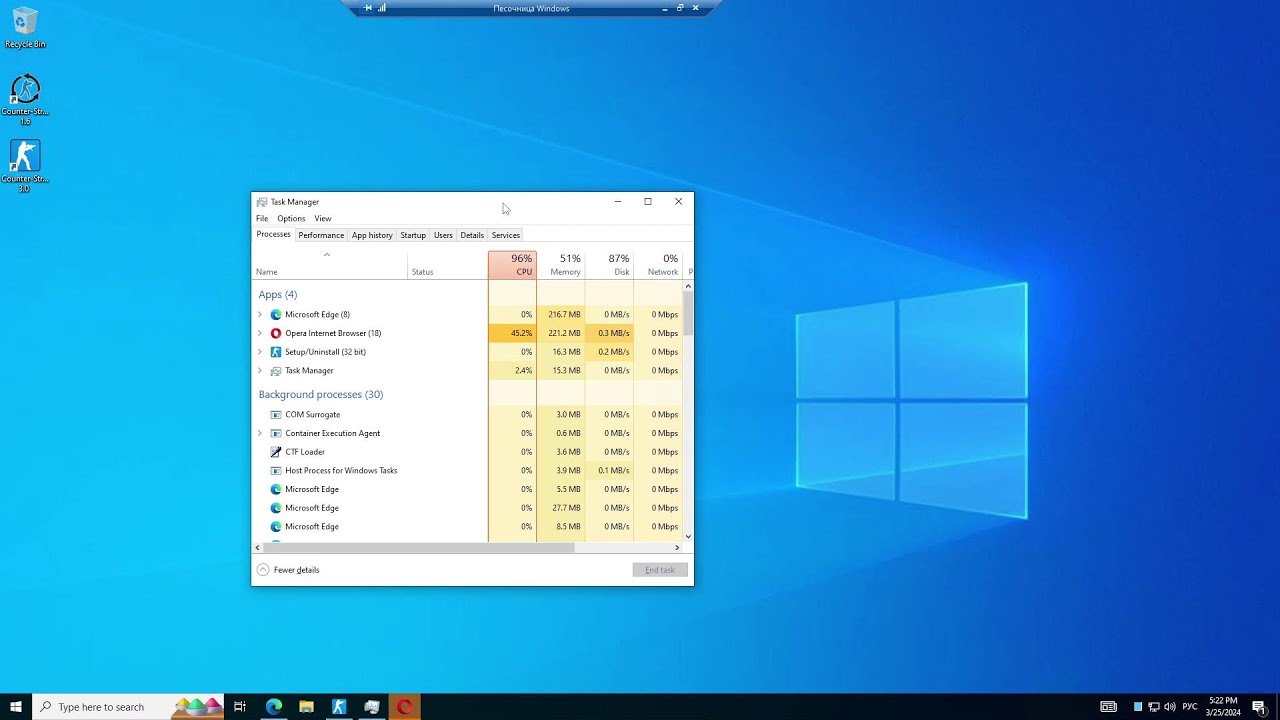The height and width of the screenshot is (720, 1280).
Task: Sort by the Status column header
Action: (448, 265)
